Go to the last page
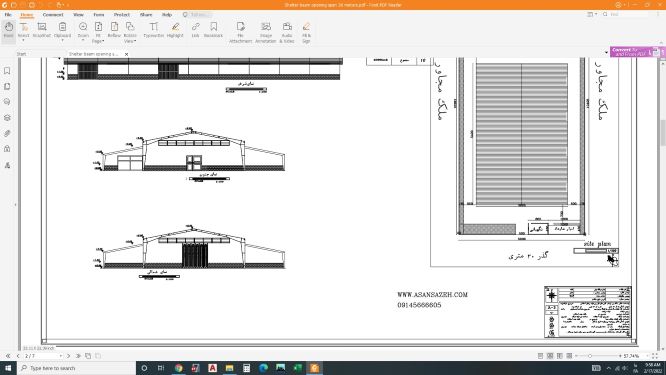 [x=79, y=356]
